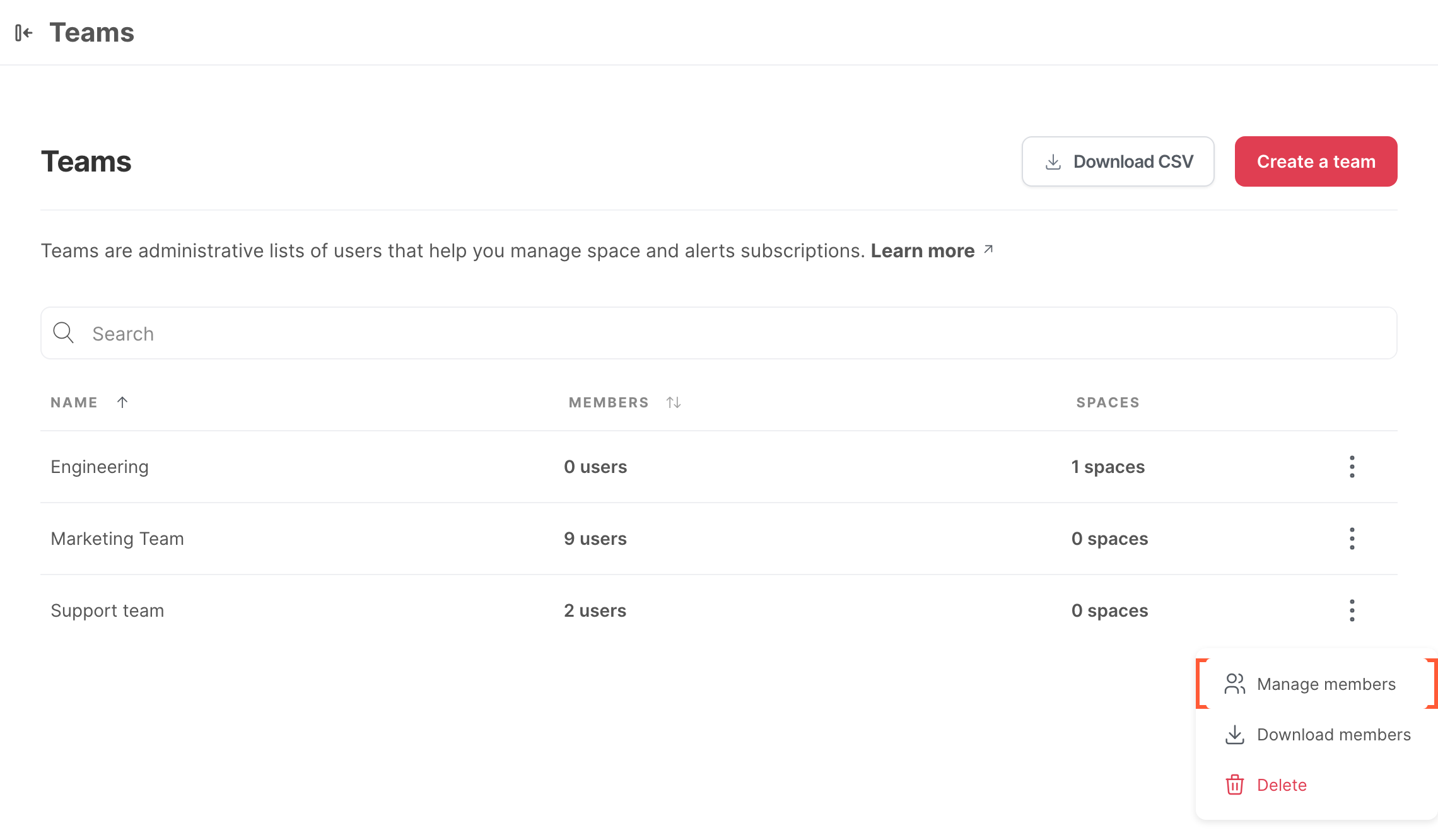Open the Marketing Team row's three-dot menu
The height and width of the screenshot is (840, 1438).
point(1352,539)
